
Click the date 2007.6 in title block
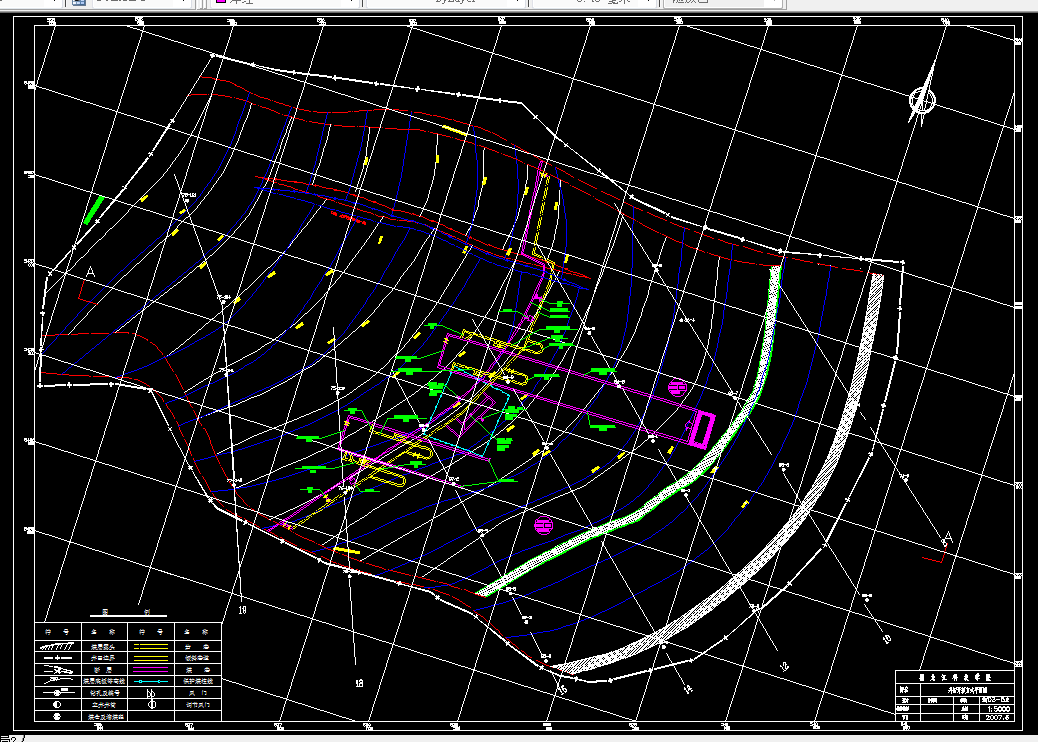[x=998, y=717]
